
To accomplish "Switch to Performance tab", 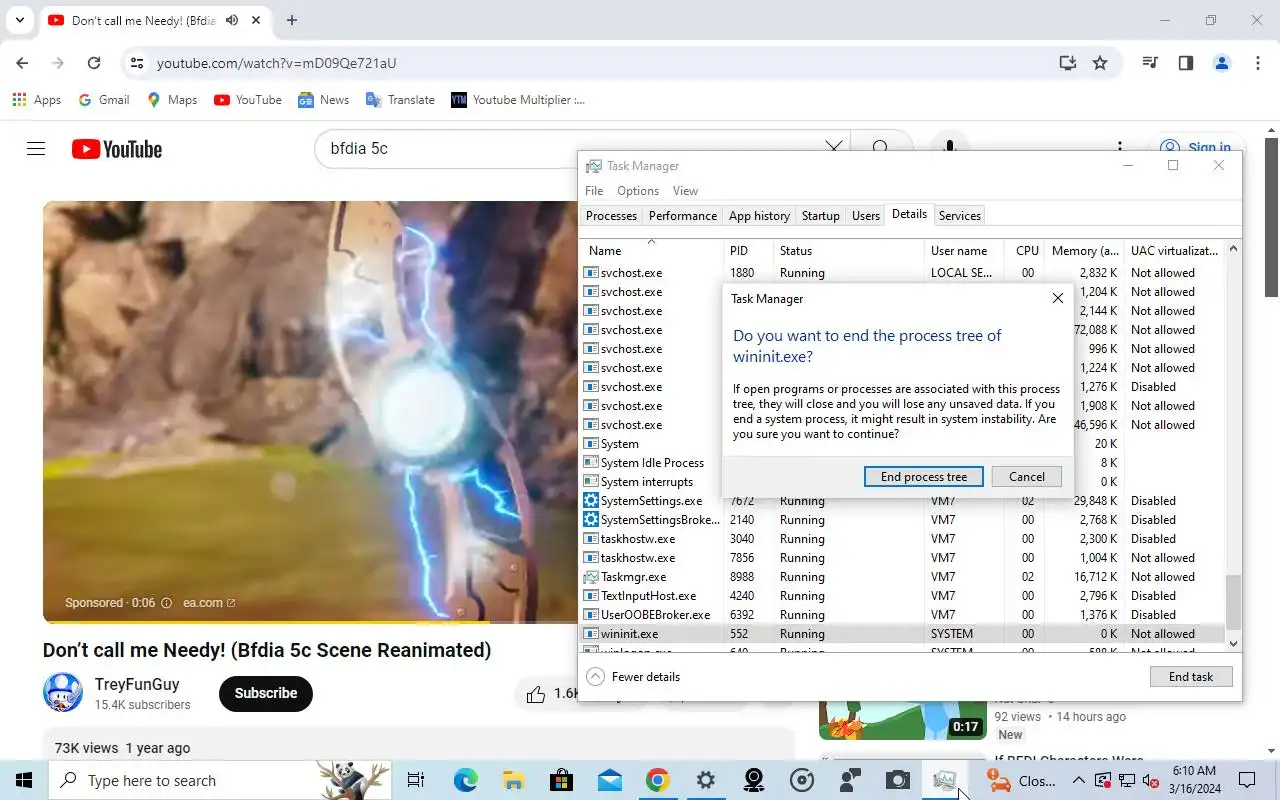I will (683, 216).
